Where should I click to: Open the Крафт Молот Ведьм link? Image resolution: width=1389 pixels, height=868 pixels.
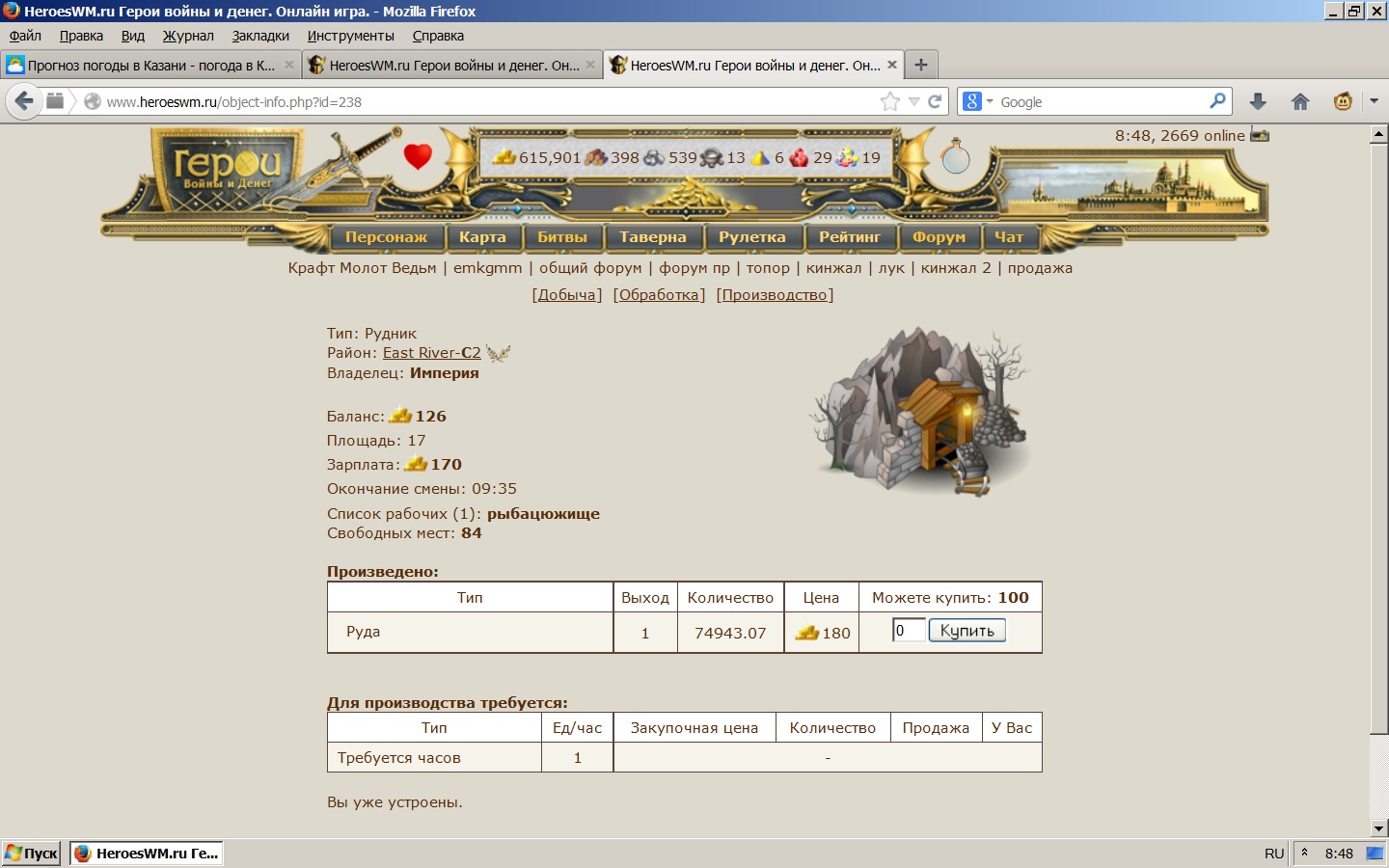point(362,268)
